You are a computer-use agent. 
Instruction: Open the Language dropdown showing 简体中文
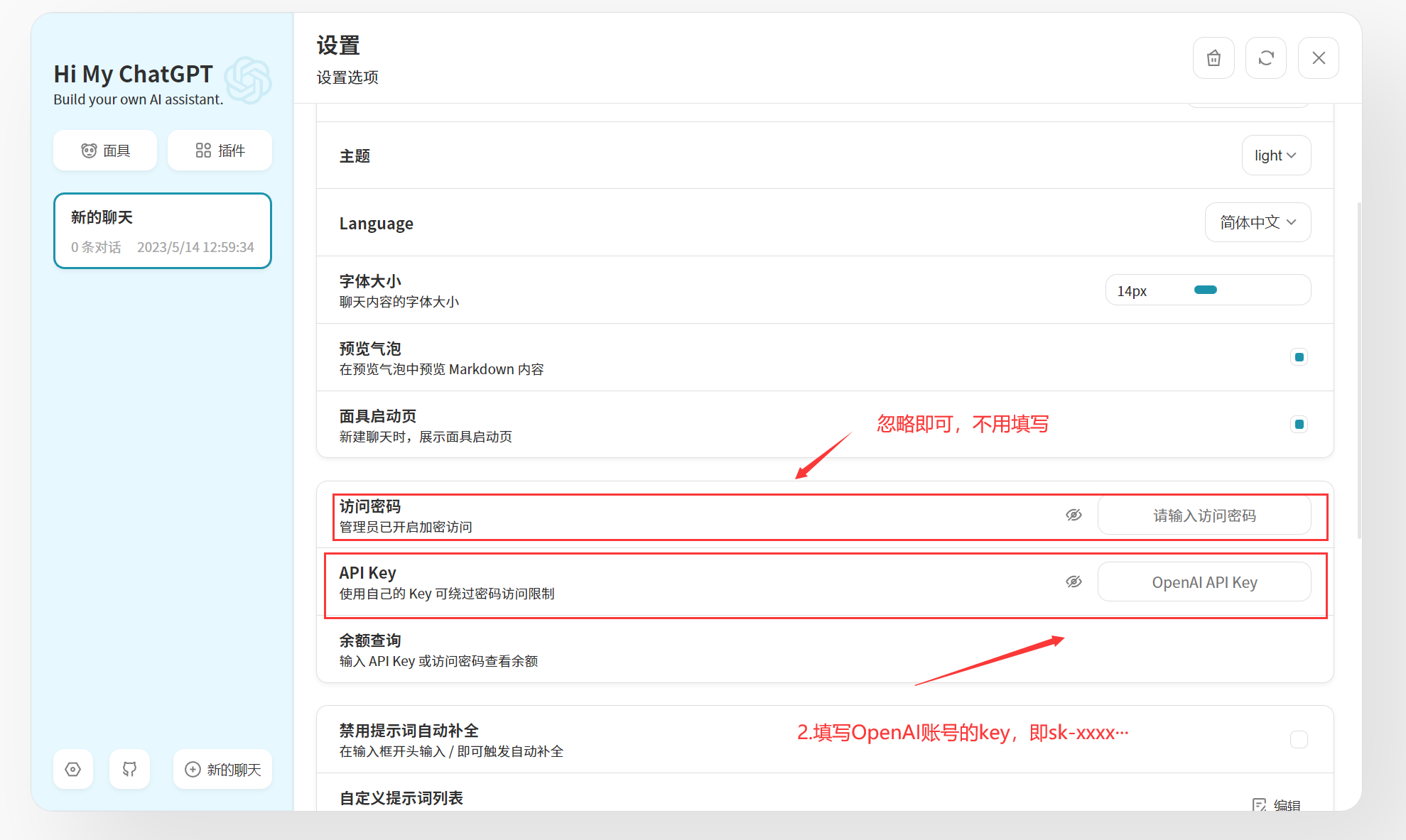coord(1258,223)
